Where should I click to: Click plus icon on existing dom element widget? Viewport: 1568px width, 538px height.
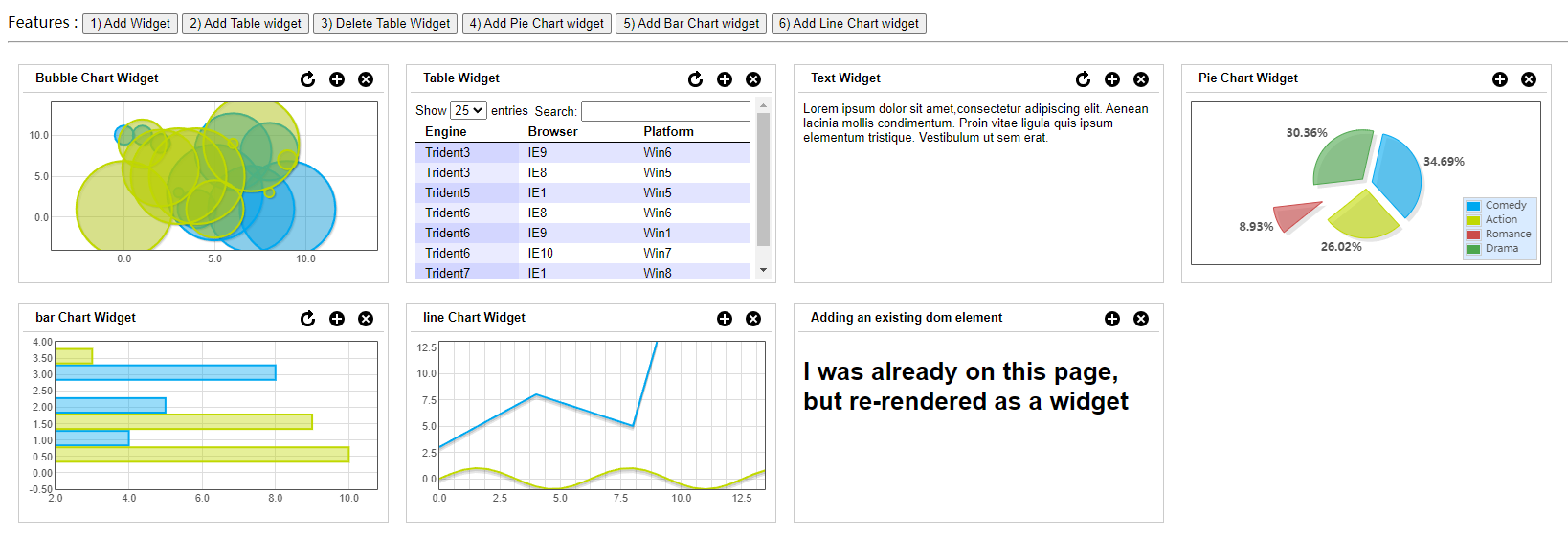1112,319
